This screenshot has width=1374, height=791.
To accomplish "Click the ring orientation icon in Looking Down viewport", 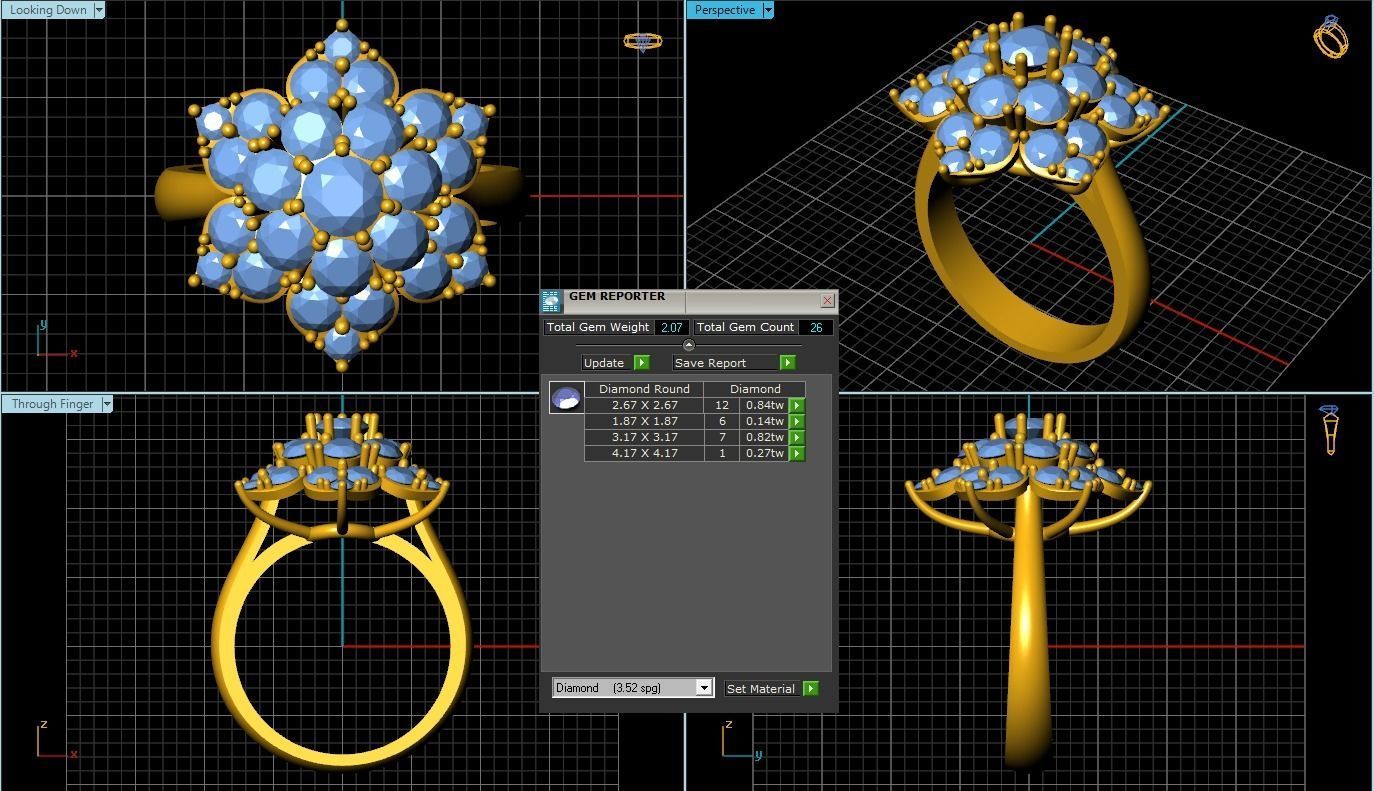I will [x=642, y=41].
